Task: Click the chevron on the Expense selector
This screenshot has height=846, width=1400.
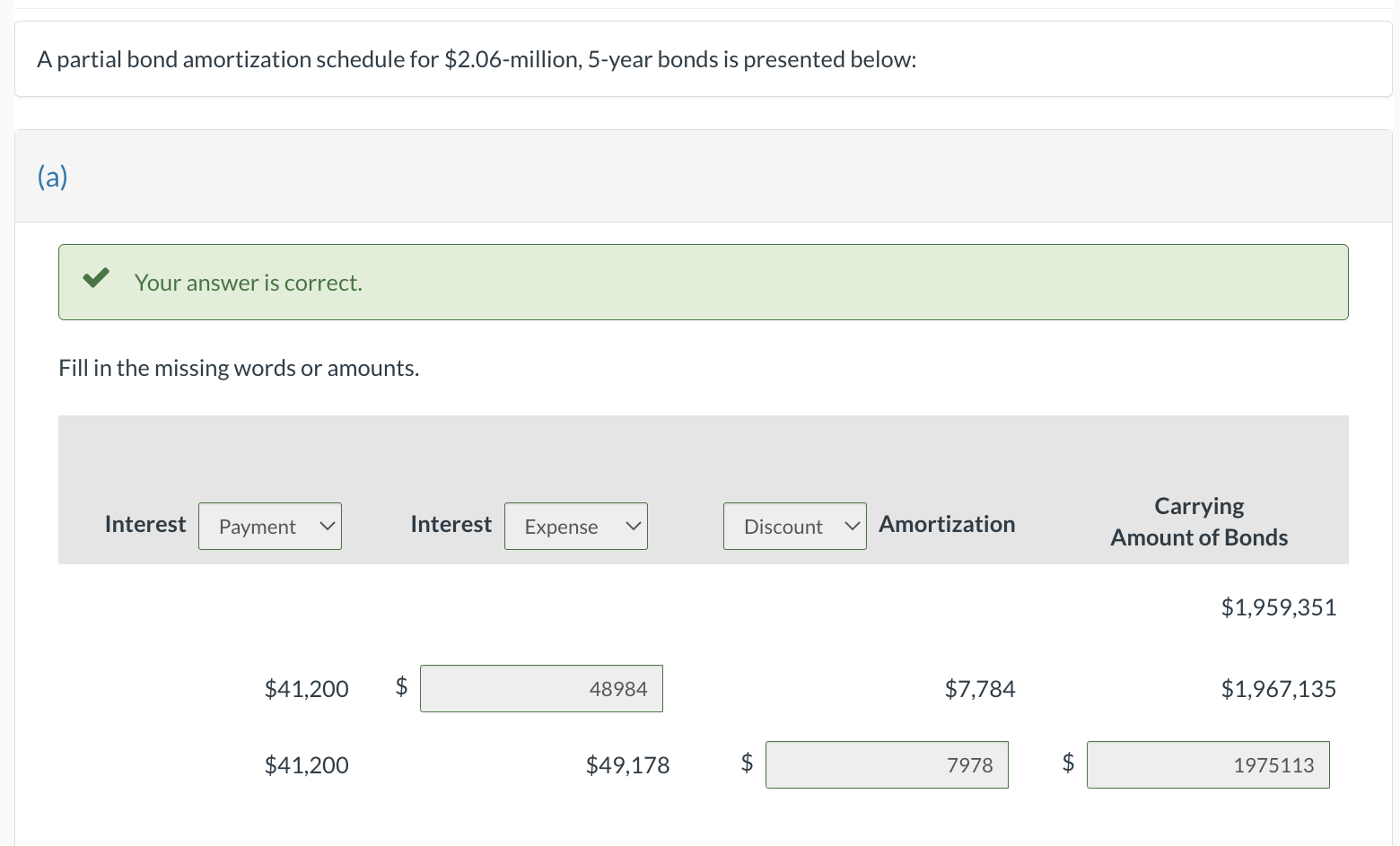Action: pos(632,527)
